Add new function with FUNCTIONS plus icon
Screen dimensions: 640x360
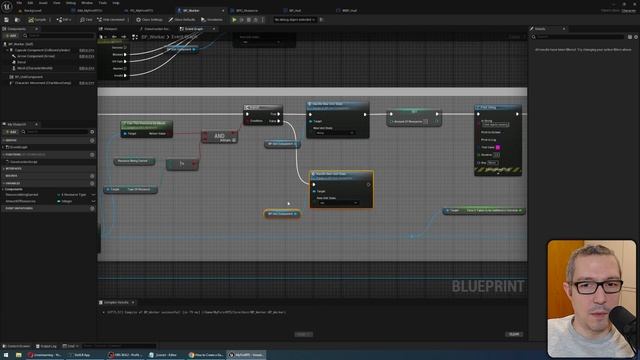[x=92, y=155]
